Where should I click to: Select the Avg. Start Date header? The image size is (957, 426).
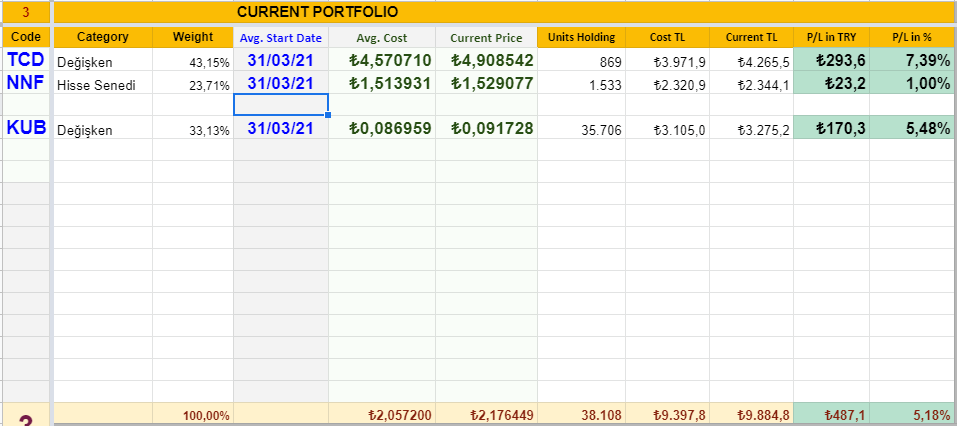(x=281, y=37)
